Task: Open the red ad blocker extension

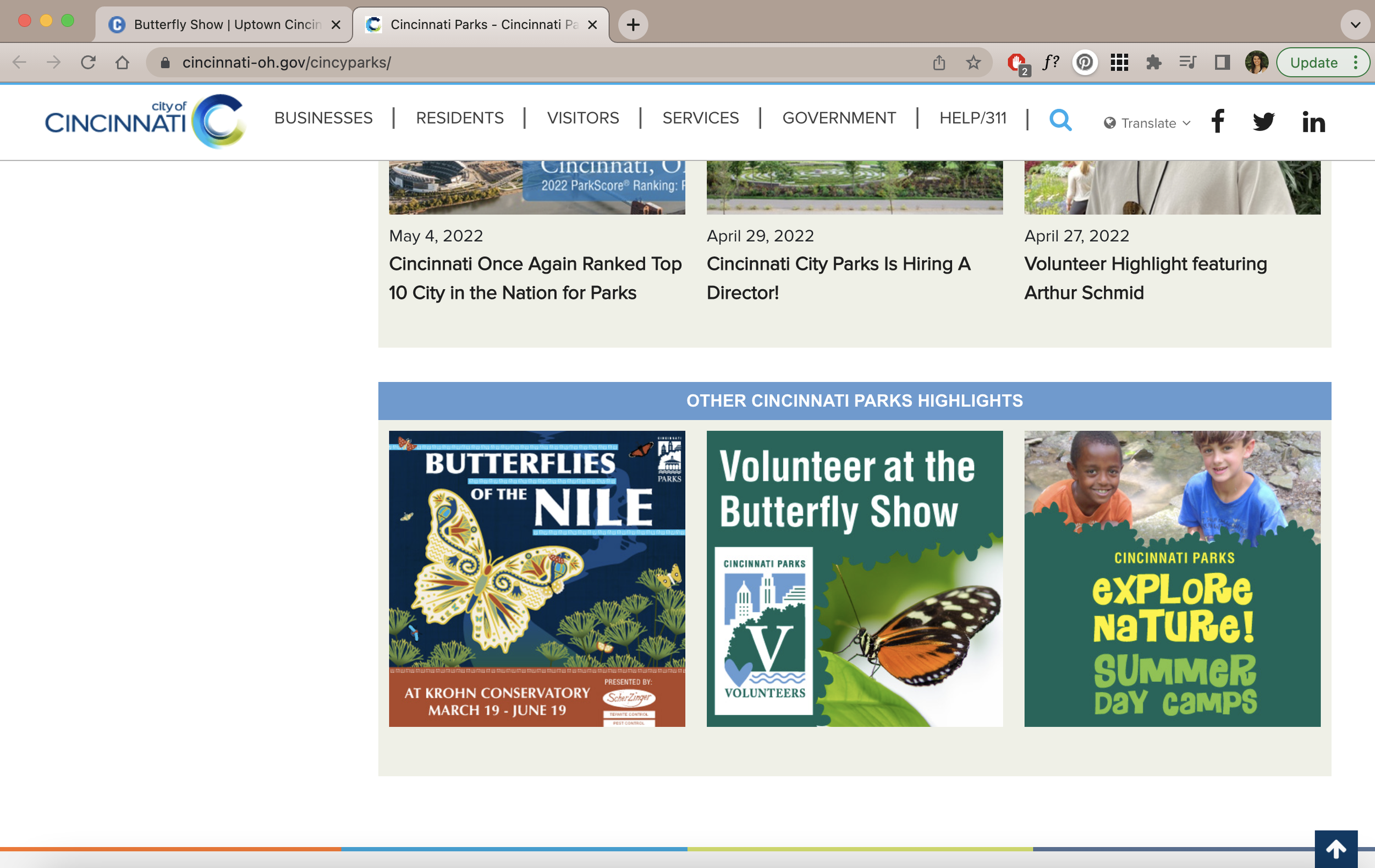Action: click(1017, 63)
